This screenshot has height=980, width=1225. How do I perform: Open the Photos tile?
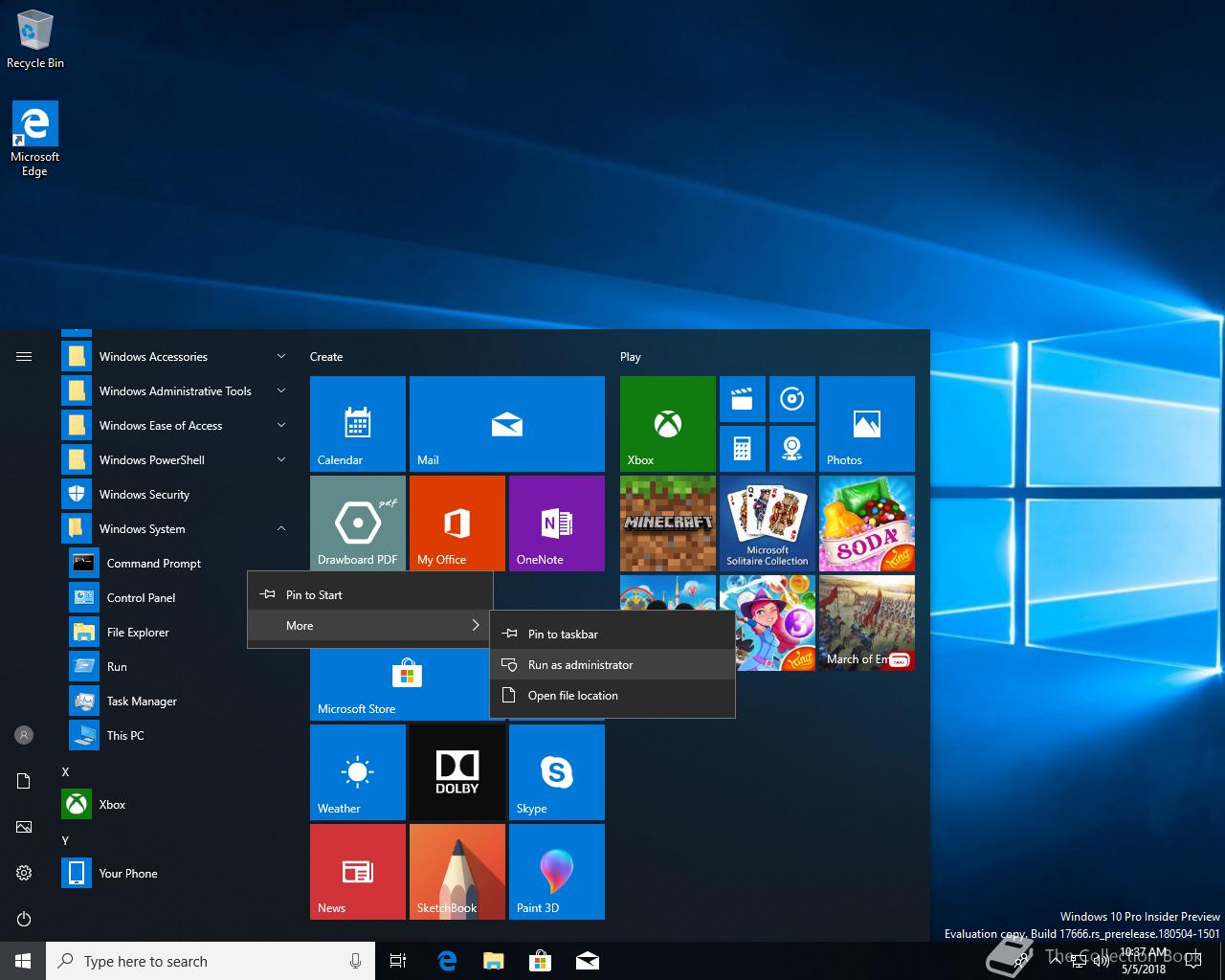click(x=867, y=424)
